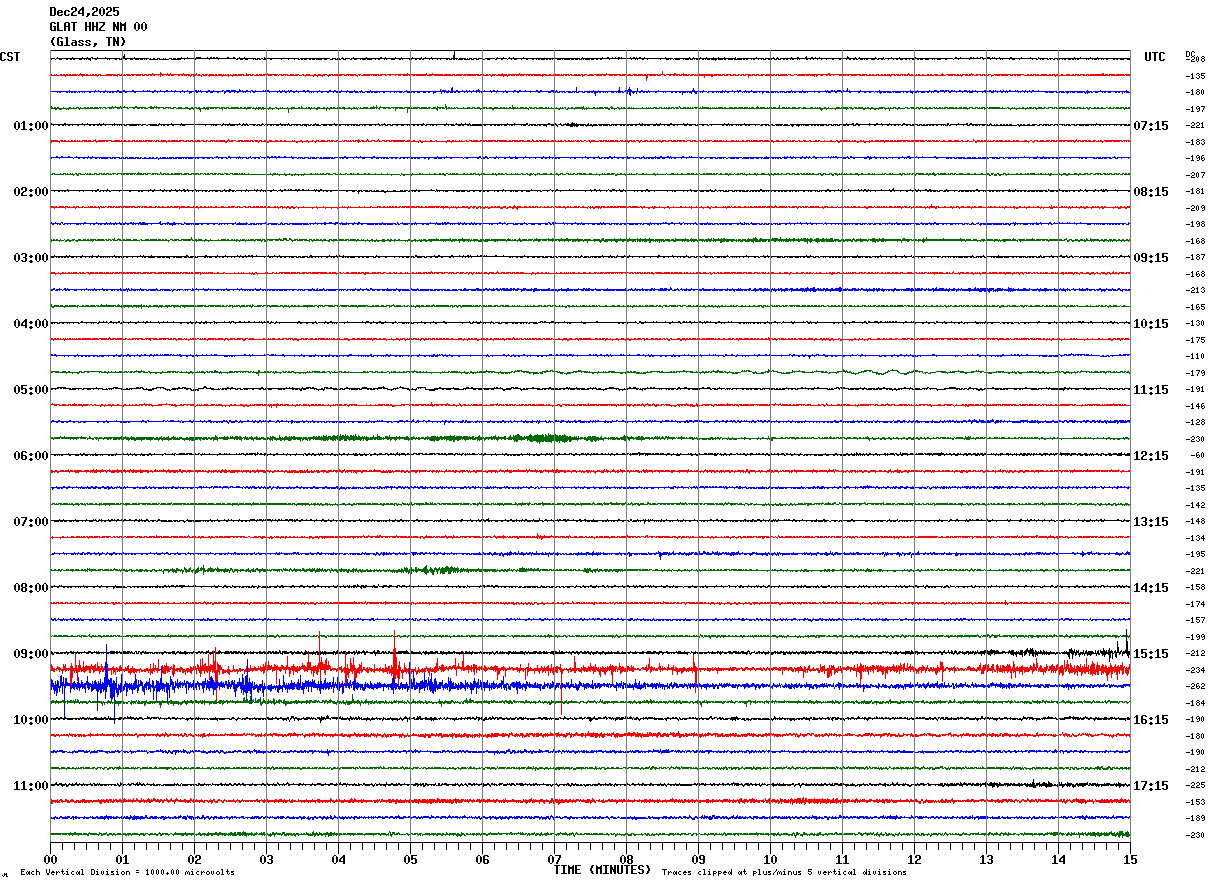Select the GLAT HHZ NM 00 station title
The width and height of the screenshot is (1210, 886).
[x=98, y=27]
